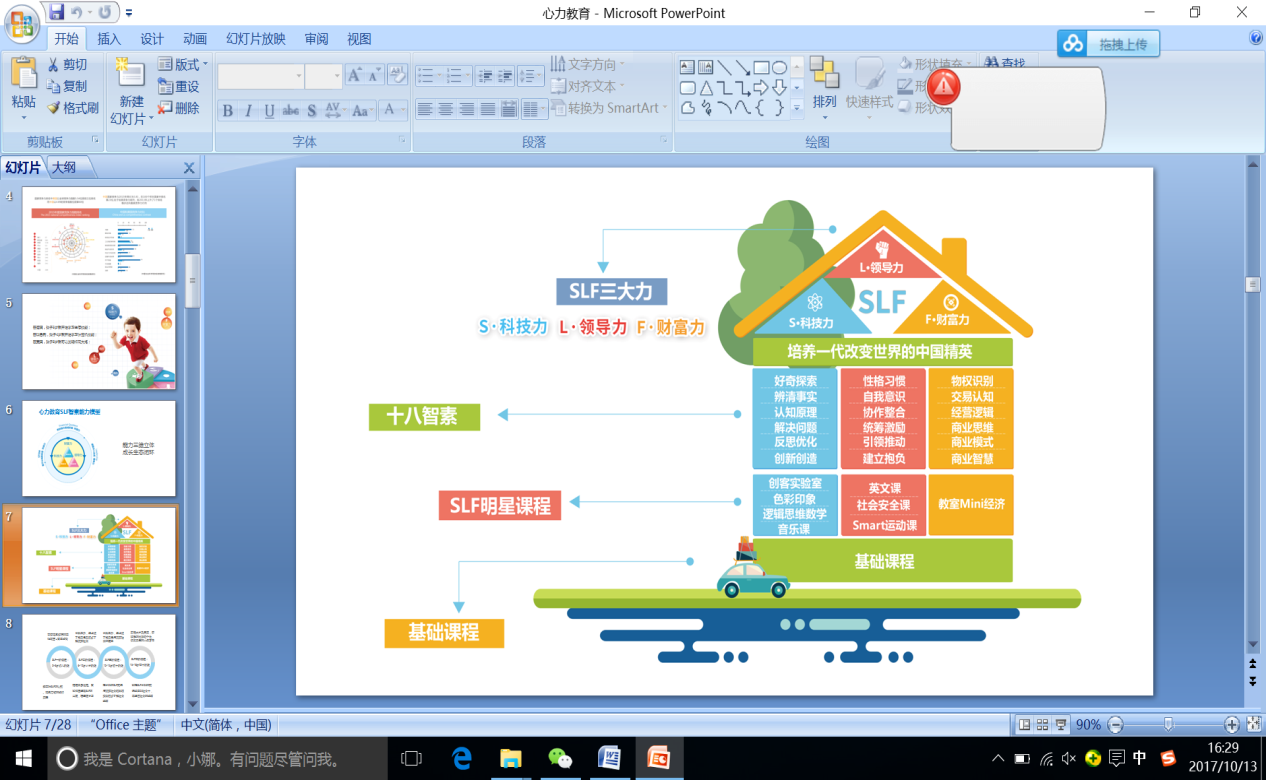
Task: Click the 拖拽上传 upload button
Action: pyautogui.click(x=1109, y=44)
